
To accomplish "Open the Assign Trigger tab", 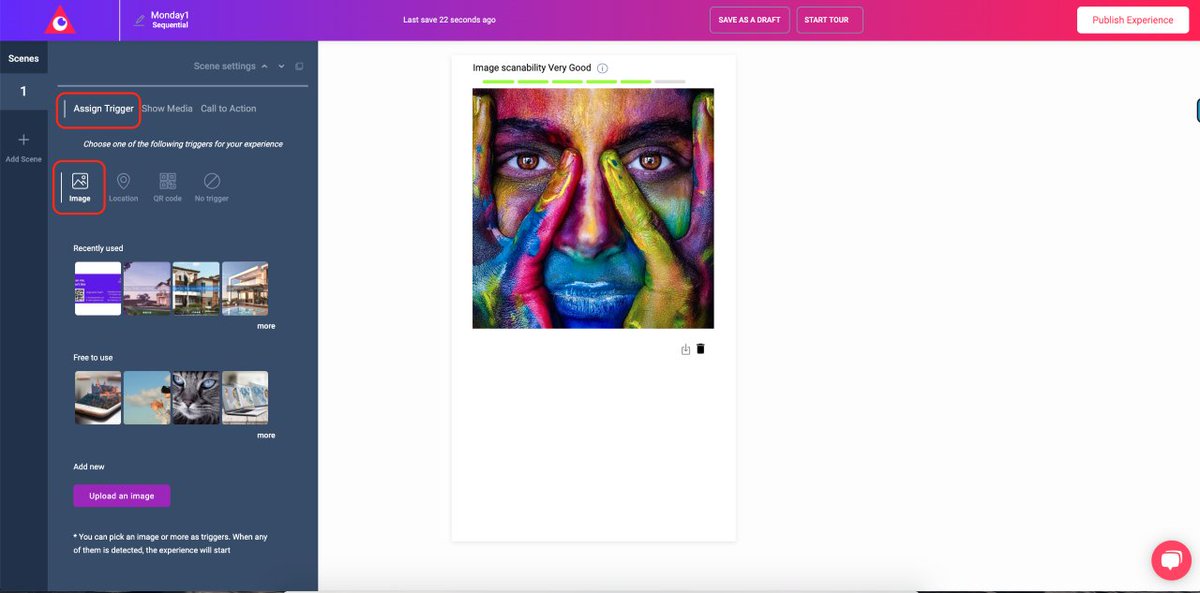I will pyautogui.click(x=103, y=108).
